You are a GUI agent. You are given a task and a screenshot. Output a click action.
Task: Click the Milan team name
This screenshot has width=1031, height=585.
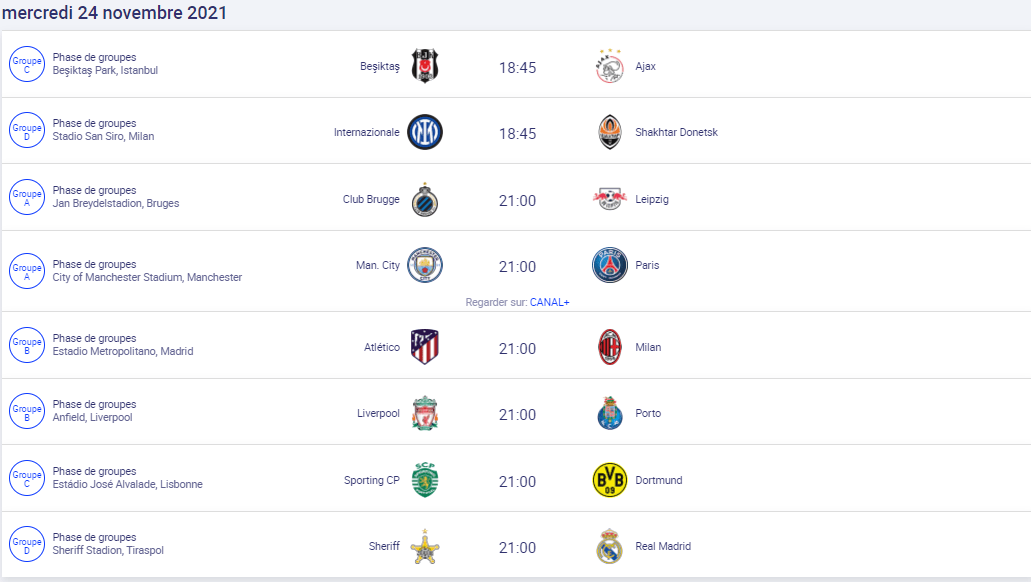pyautogui.click(x=648, y=347)
